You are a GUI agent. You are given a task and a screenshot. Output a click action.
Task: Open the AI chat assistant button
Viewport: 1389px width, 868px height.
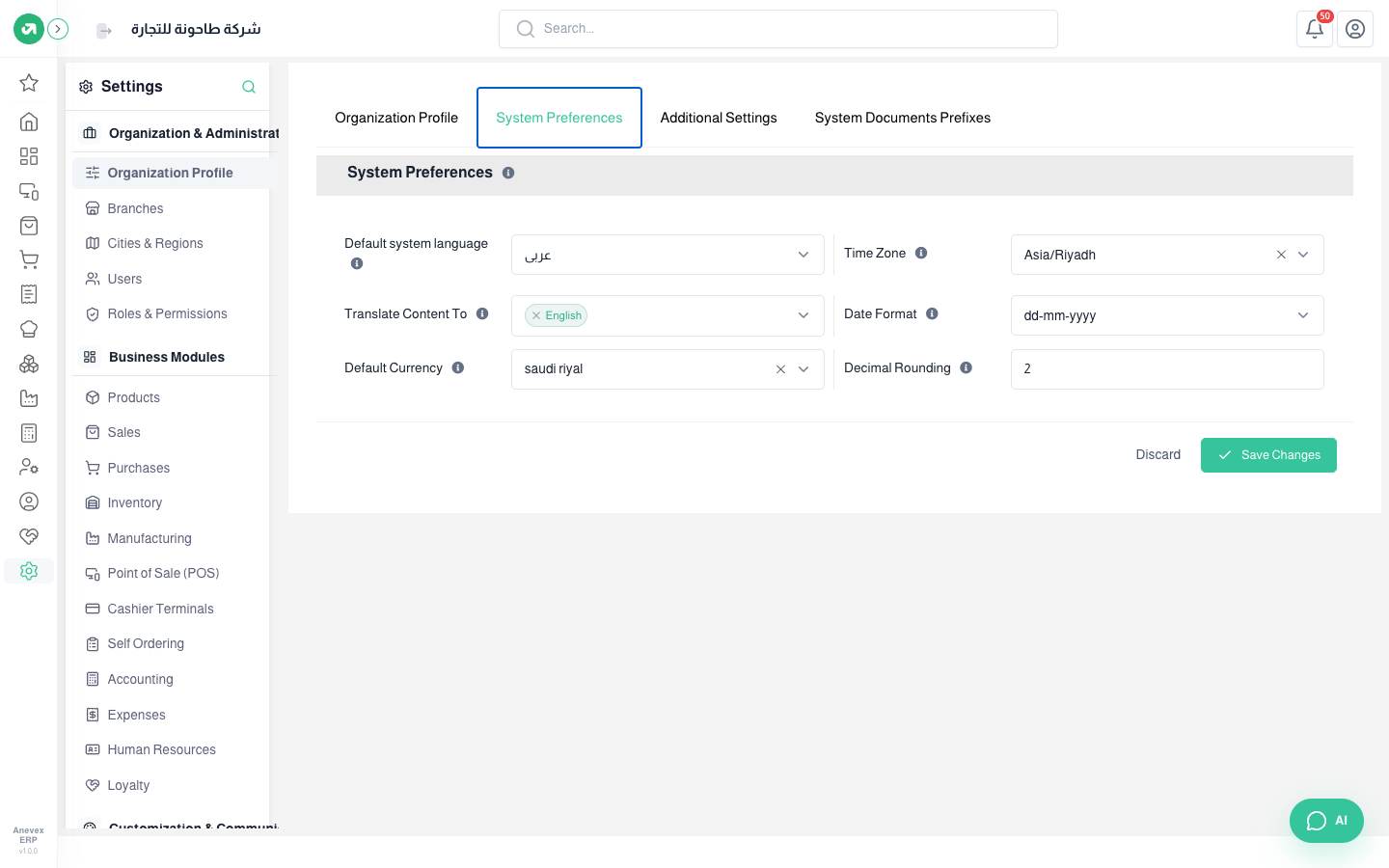click(x=1326, y=821)
